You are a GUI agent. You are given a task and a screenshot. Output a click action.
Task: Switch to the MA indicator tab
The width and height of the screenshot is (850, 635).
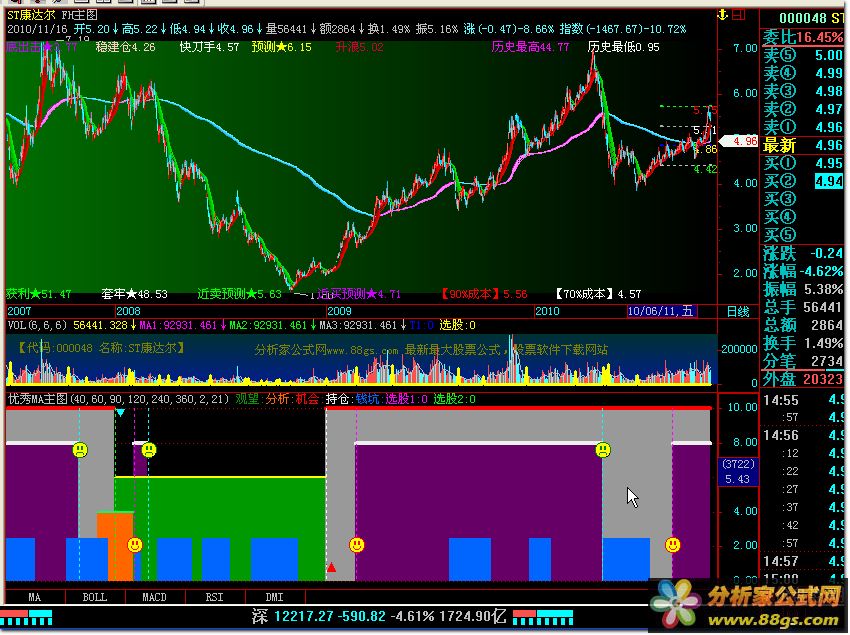click(x=35, y=597)
